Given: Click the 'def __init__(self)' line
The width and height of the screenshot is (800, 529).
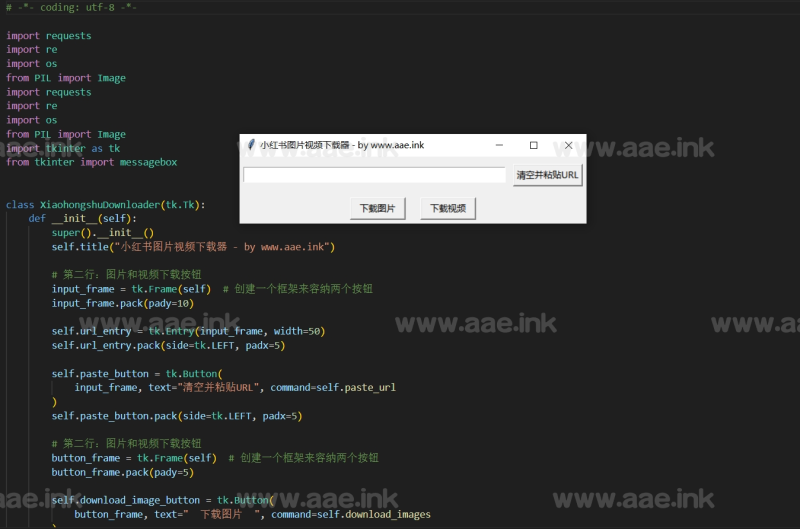Looking at the screenshot, I should pyautogui.click(x=82, y=218).
